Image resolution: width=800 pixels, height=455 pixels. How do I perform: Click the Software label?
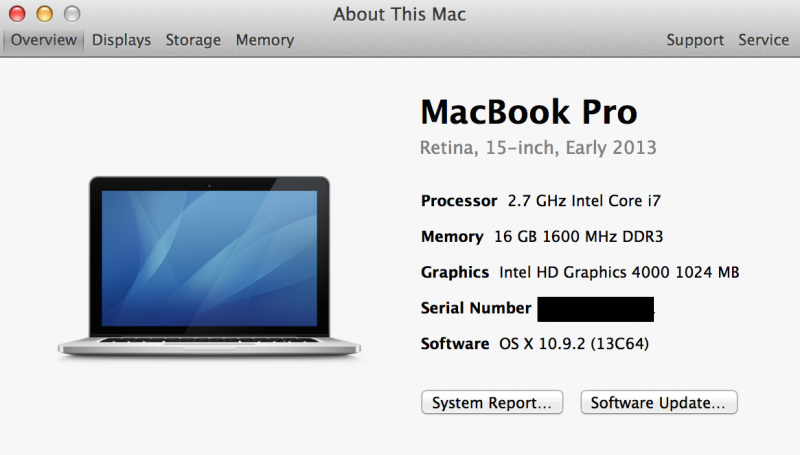pyautogui.click(x=455, y=343)
